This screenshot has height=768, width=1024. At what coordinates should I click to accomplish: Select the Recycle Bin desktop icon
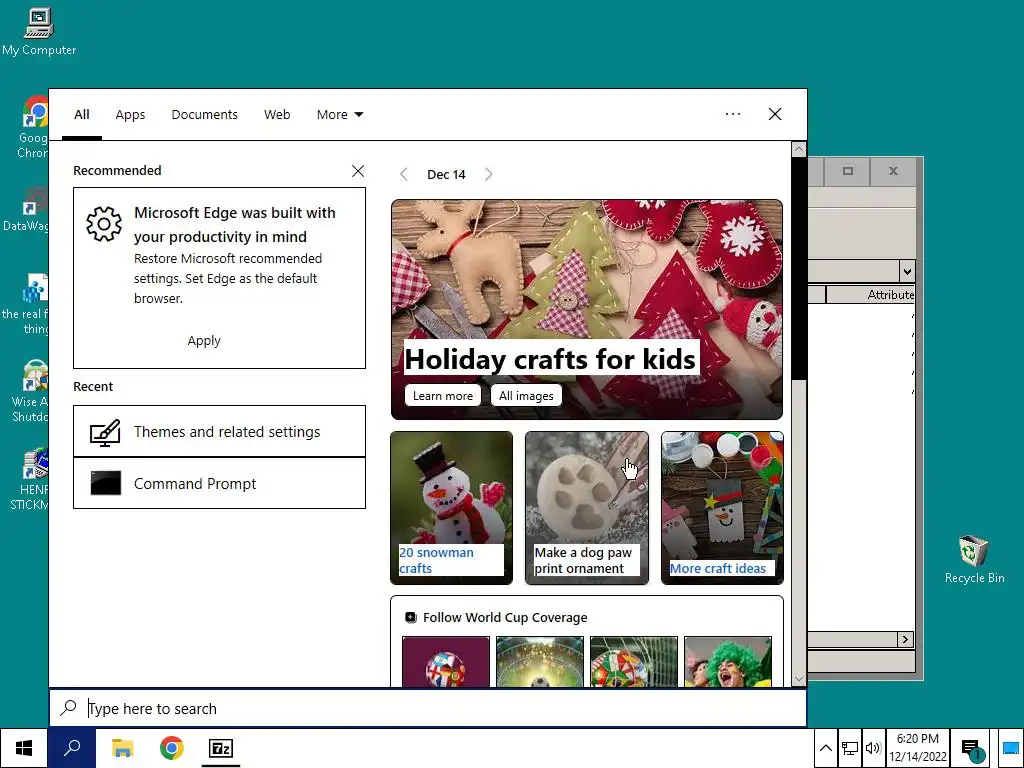(x=974, y=560)
